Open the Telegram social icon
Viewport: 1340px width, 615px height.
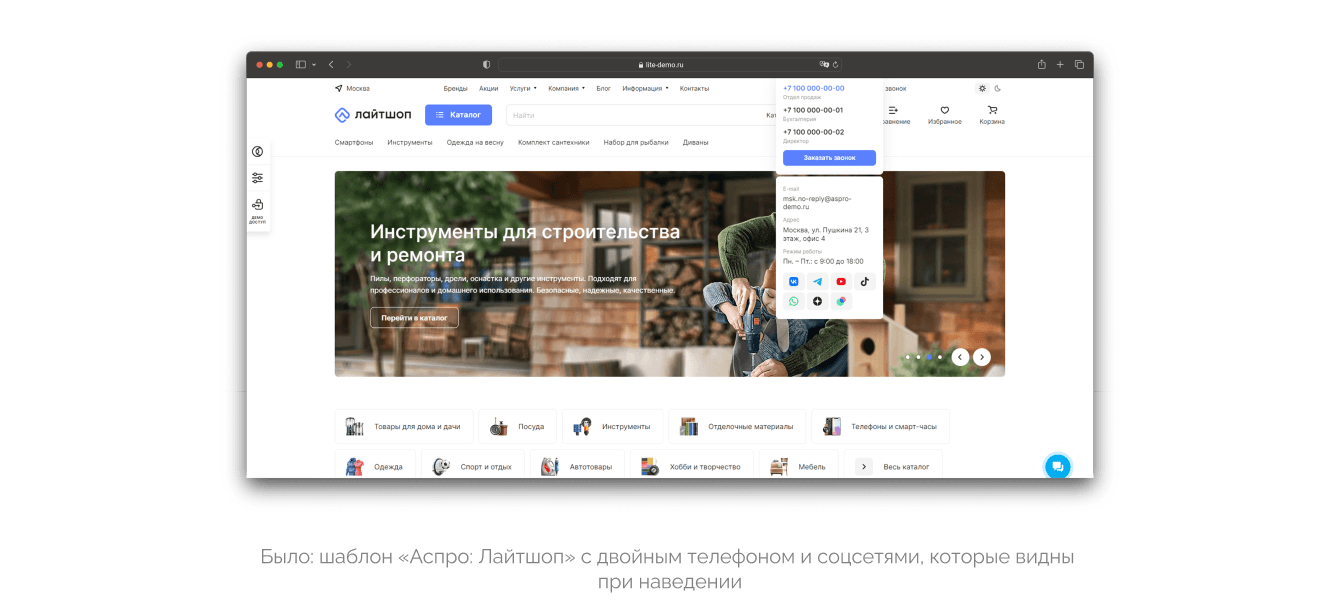pos(818,282)
